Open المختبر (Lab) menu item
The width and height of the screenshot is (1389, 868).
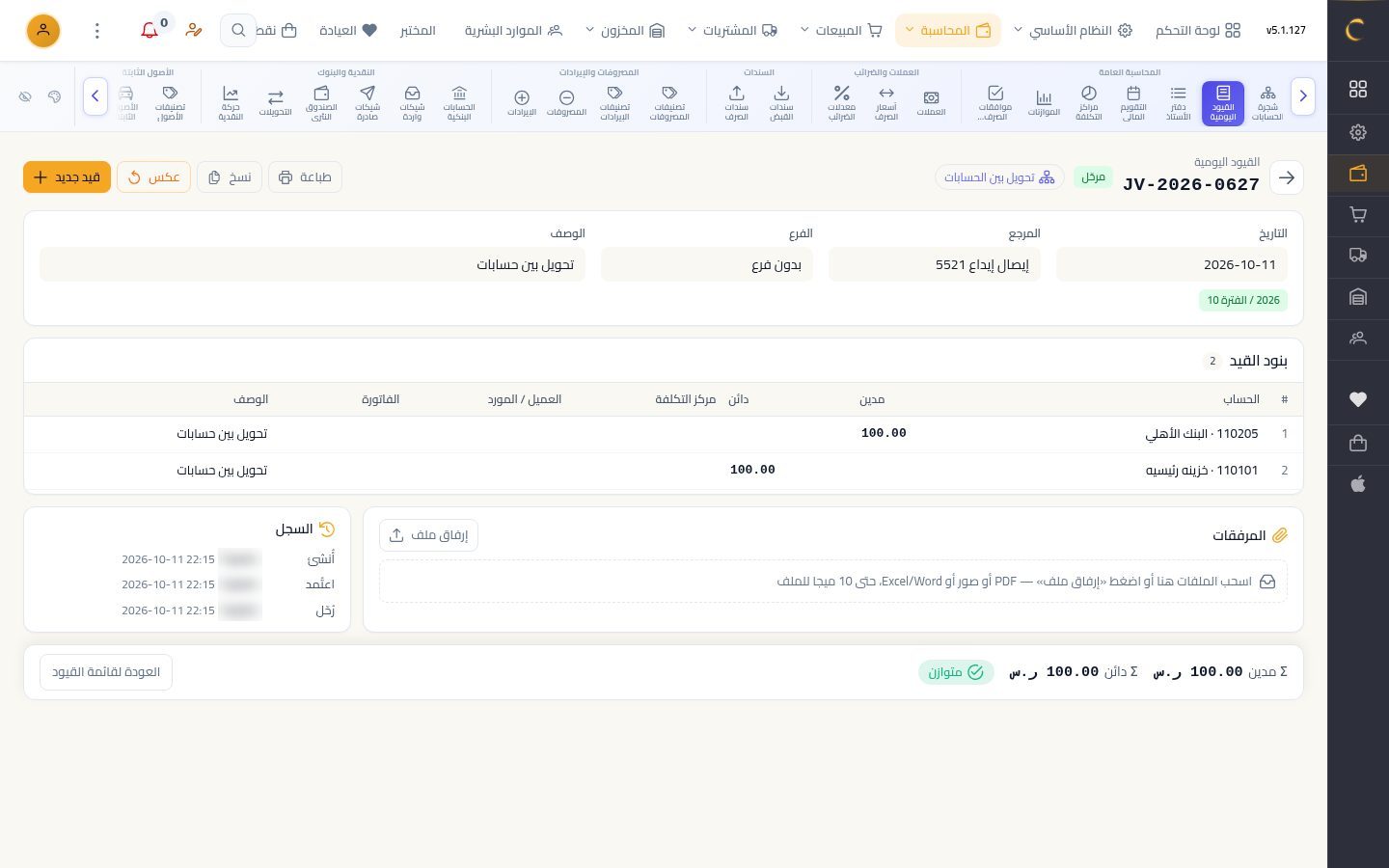(418, 31)
